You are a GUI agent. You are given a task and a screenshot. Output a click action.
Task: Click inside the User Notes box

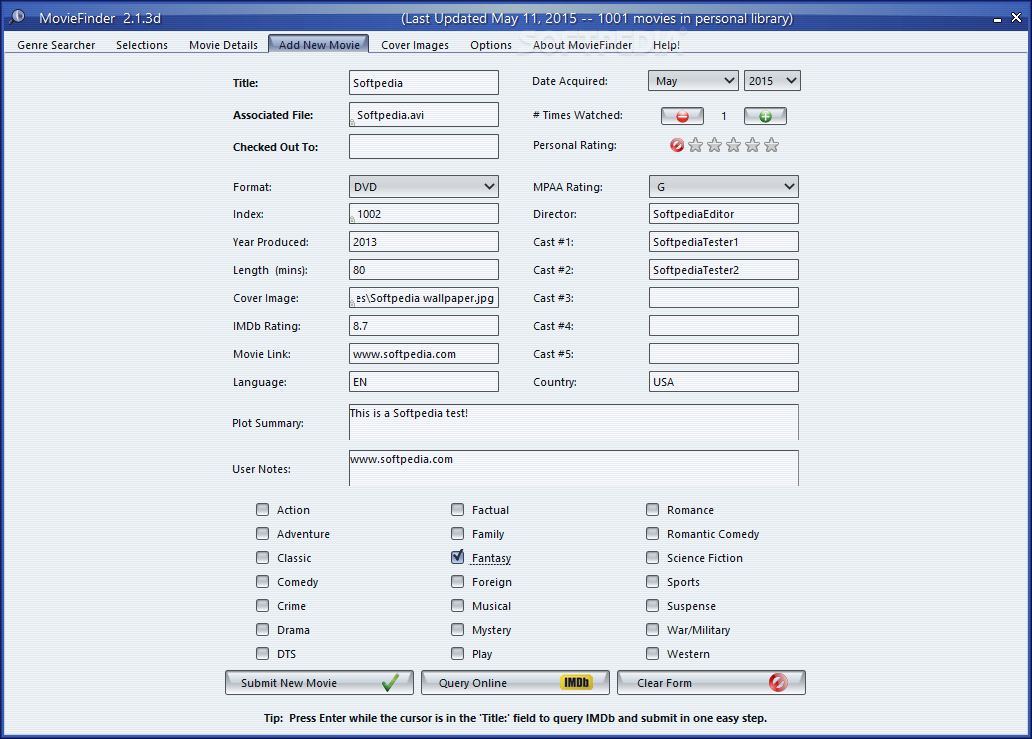point(573,468)
